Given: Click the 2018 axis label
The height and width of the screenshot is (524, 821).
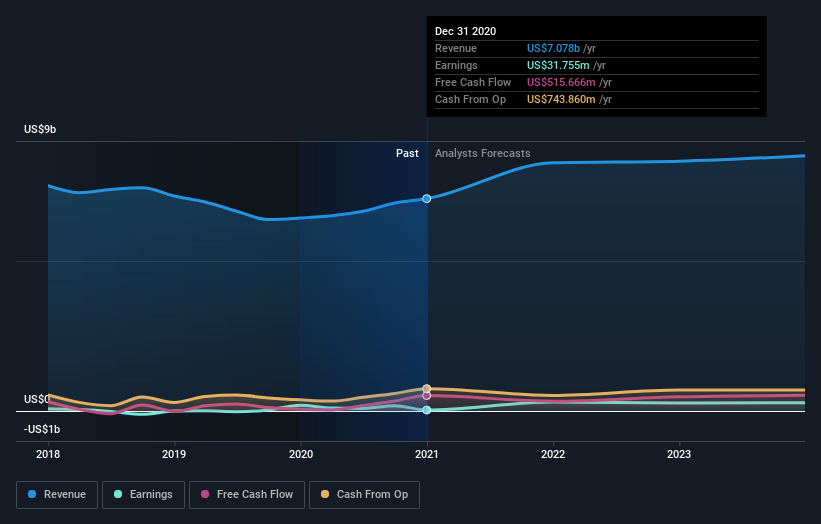Looking at the screenshot, I should pos(48,454).
